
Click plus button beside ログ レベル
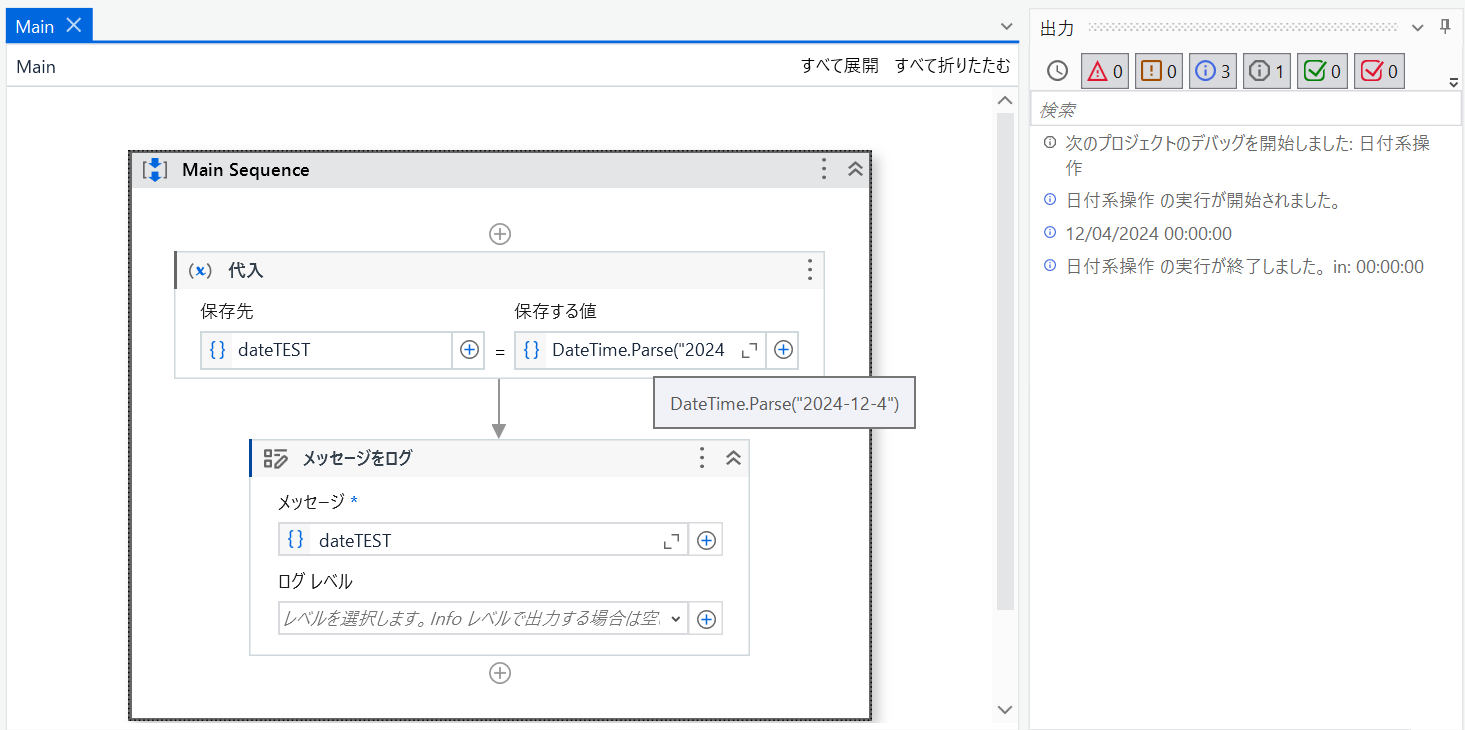click(706, 619)
